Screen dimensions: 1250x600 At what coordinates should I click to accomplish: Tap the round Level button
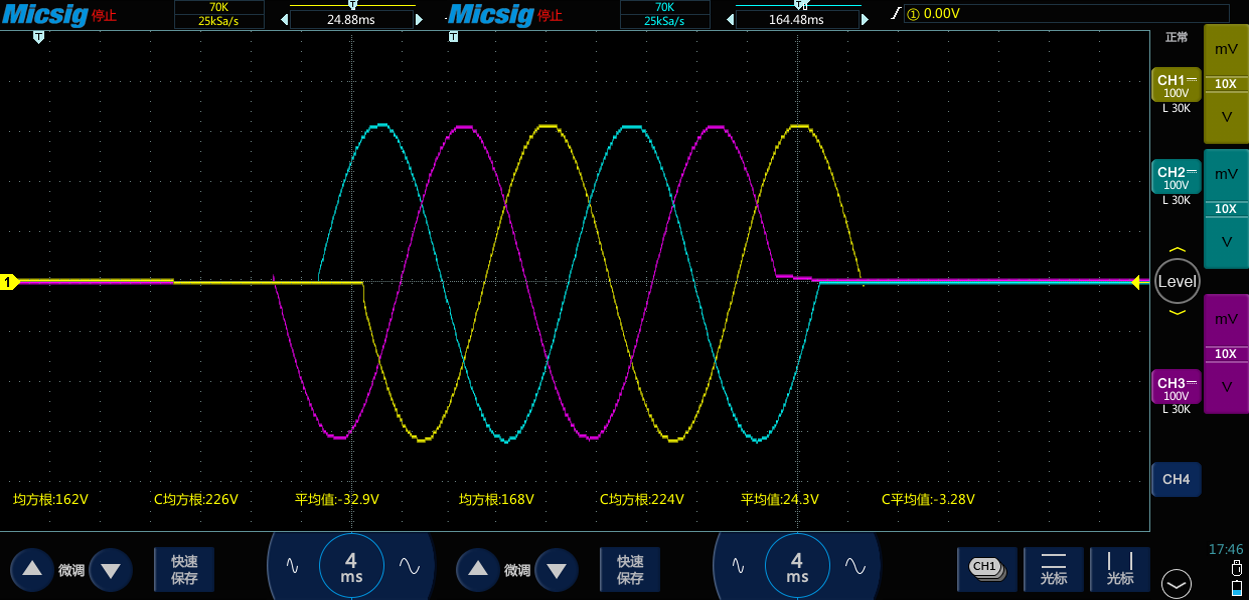pos(1177,281)
